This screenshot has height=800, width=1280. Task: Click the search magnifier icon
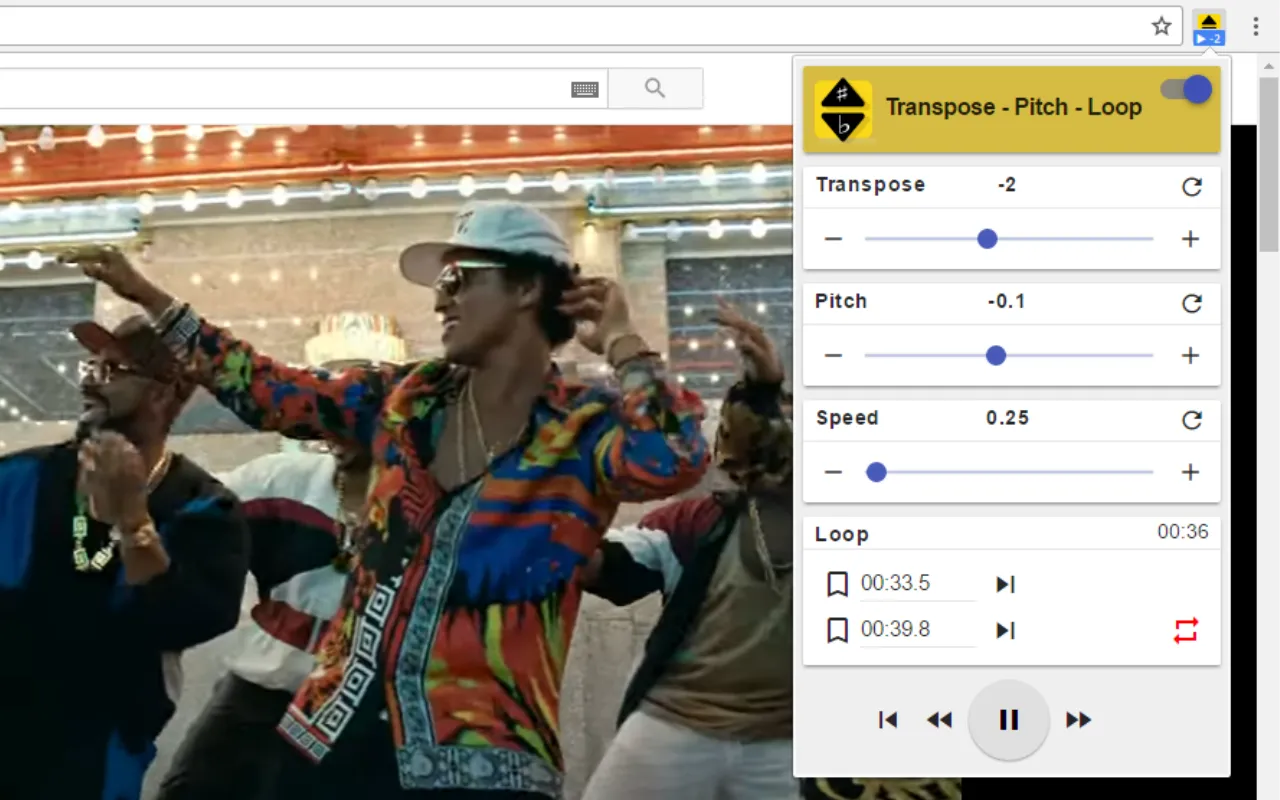(655, 89)
